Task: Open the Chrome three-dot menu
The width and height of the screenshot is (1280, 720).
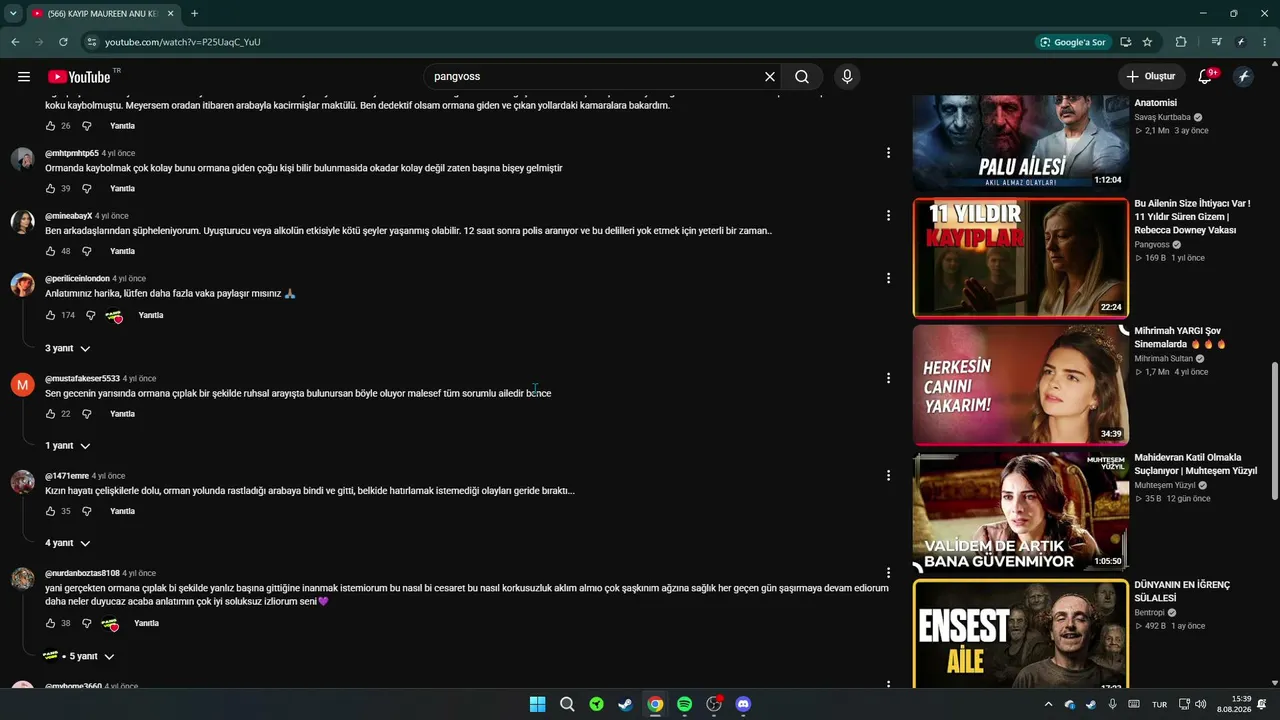Action: [x=1265, y=42]
